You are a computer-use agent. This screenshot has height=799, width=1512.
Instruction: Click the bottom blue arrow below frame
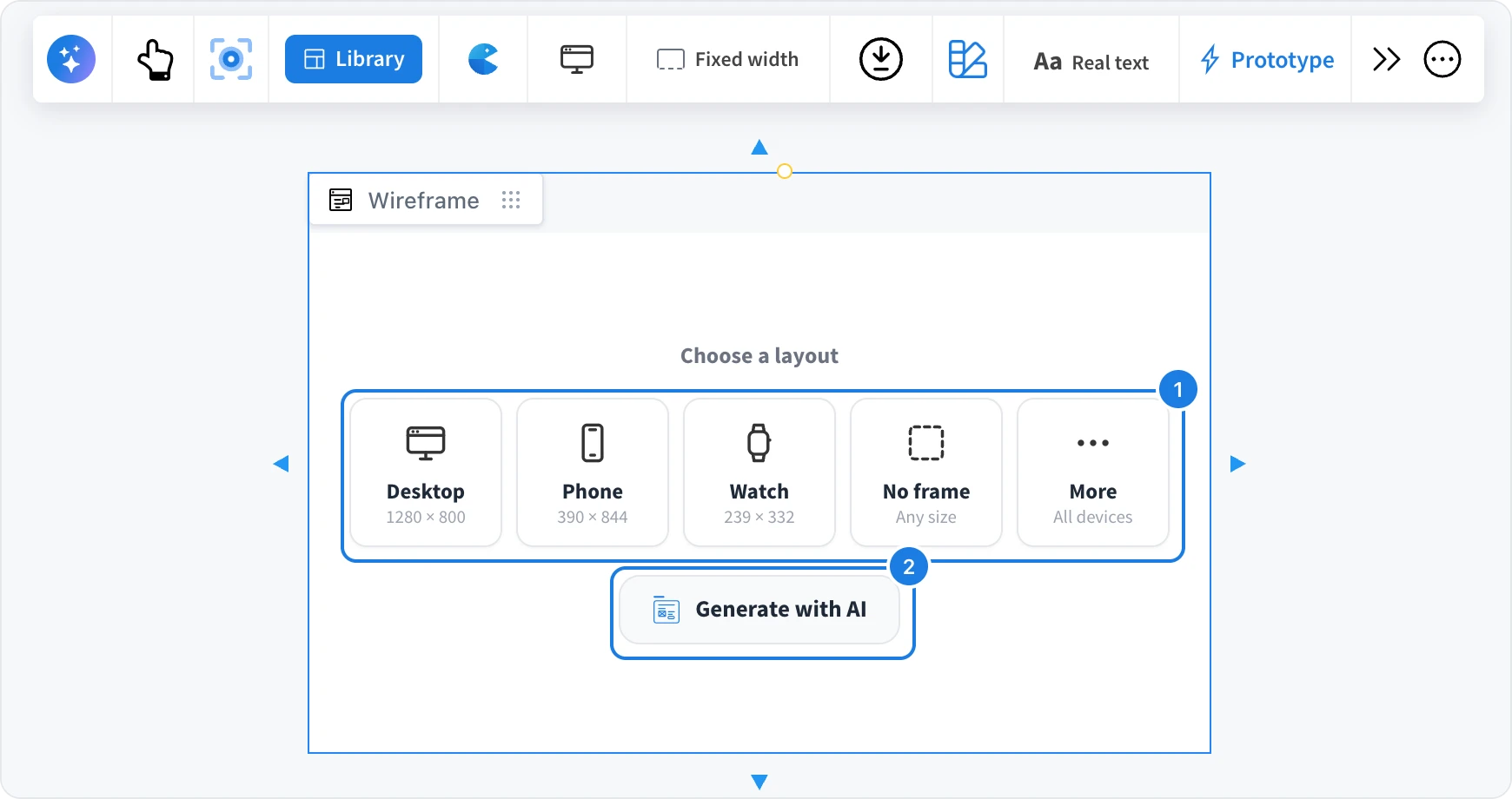(759, 782)
